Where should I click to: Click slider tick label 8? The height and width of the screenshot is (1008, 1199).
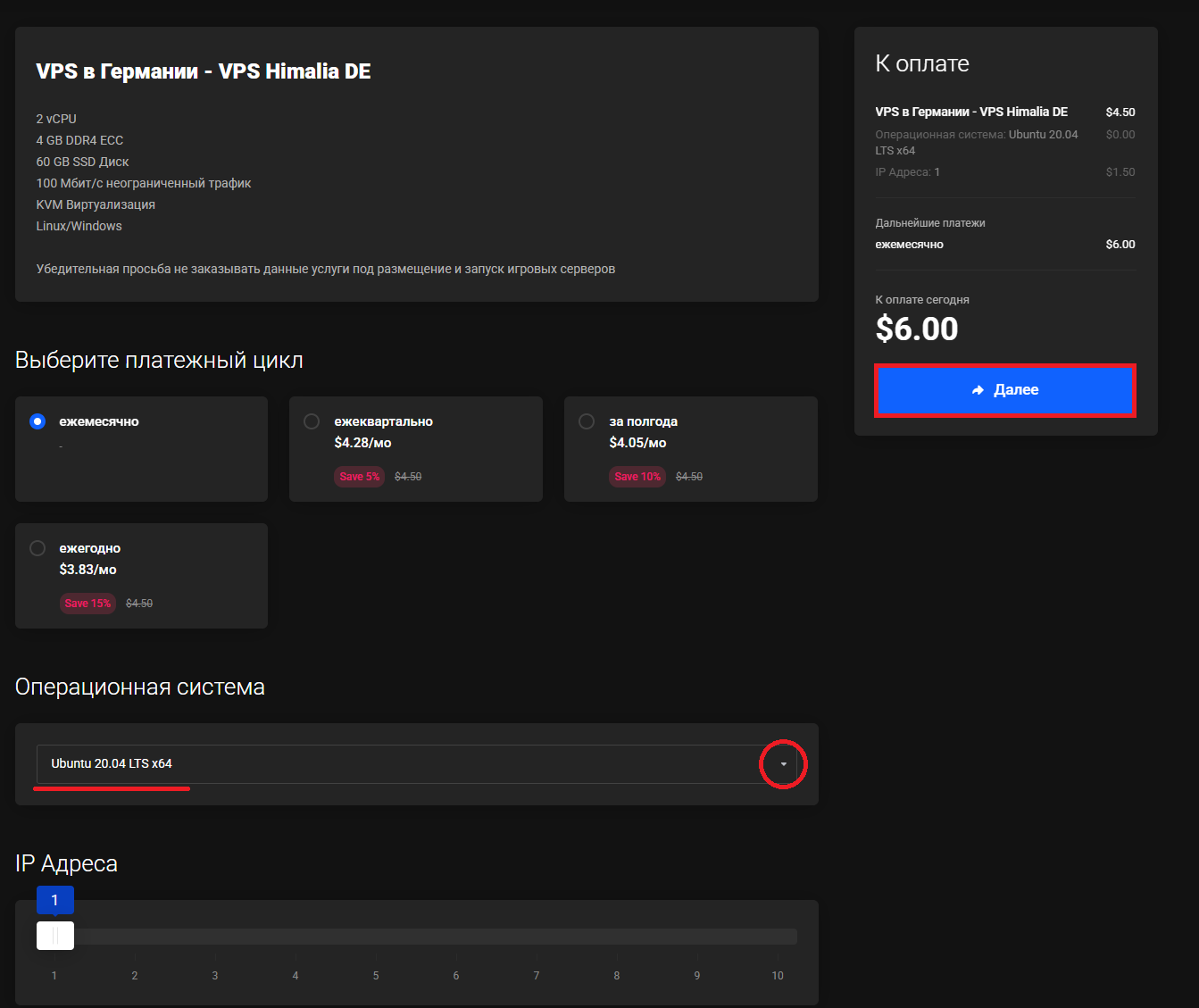[617, 976]
